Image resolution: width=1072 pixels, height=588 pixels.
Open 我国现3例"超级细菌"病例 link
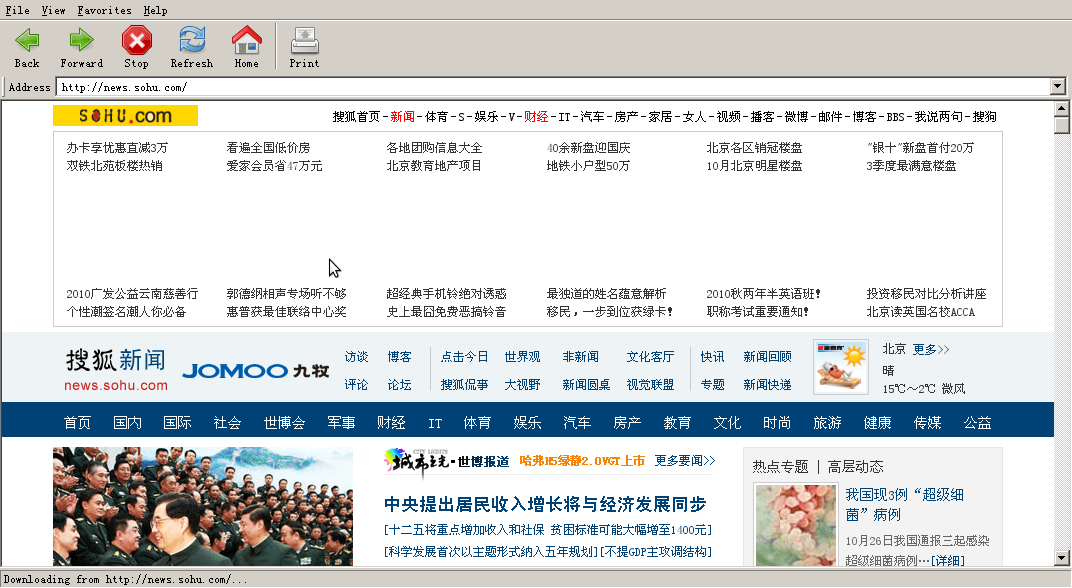(x=904, y=505)
